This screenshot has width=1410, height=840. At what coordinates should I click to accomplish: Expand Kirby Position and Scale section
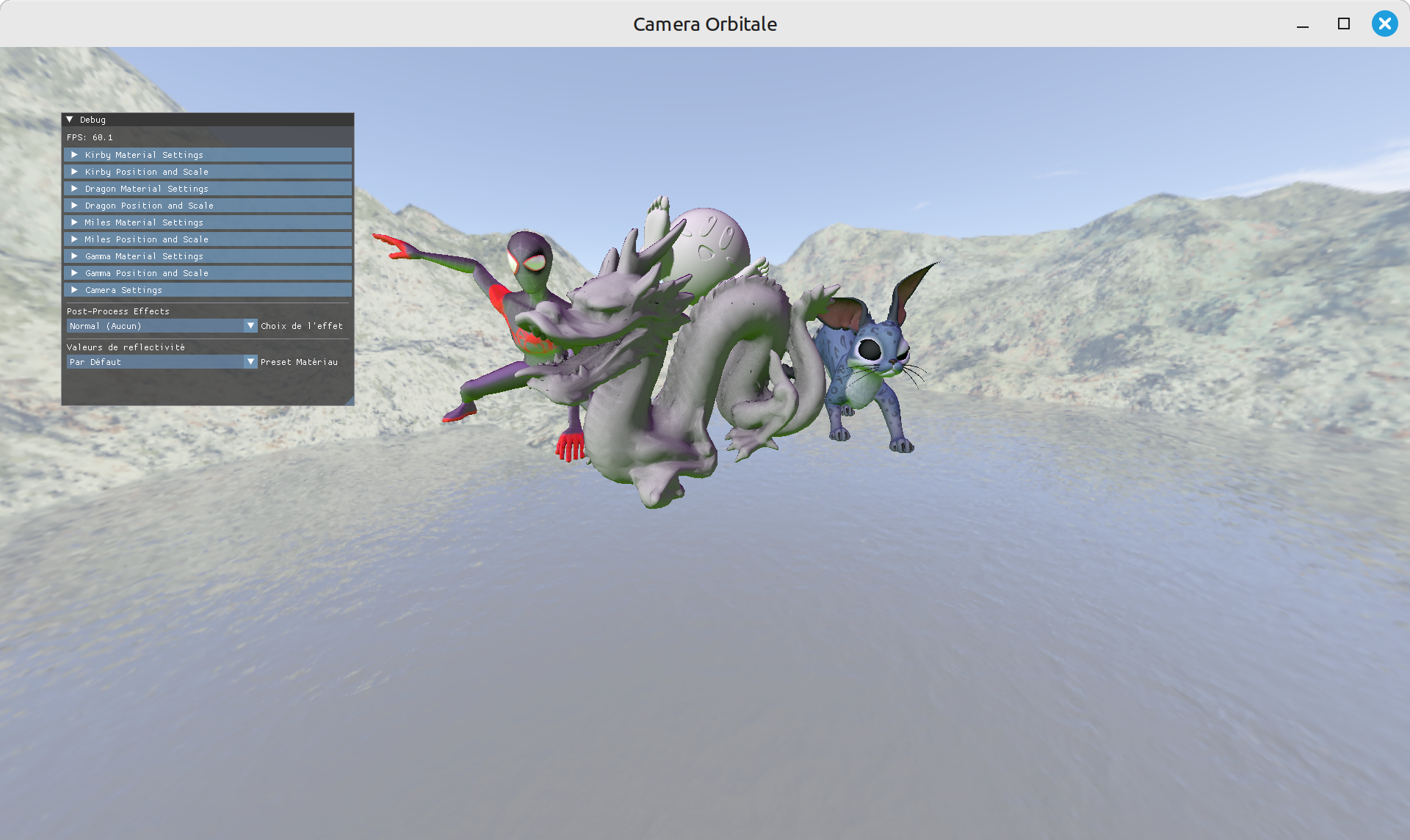point(208,172)
